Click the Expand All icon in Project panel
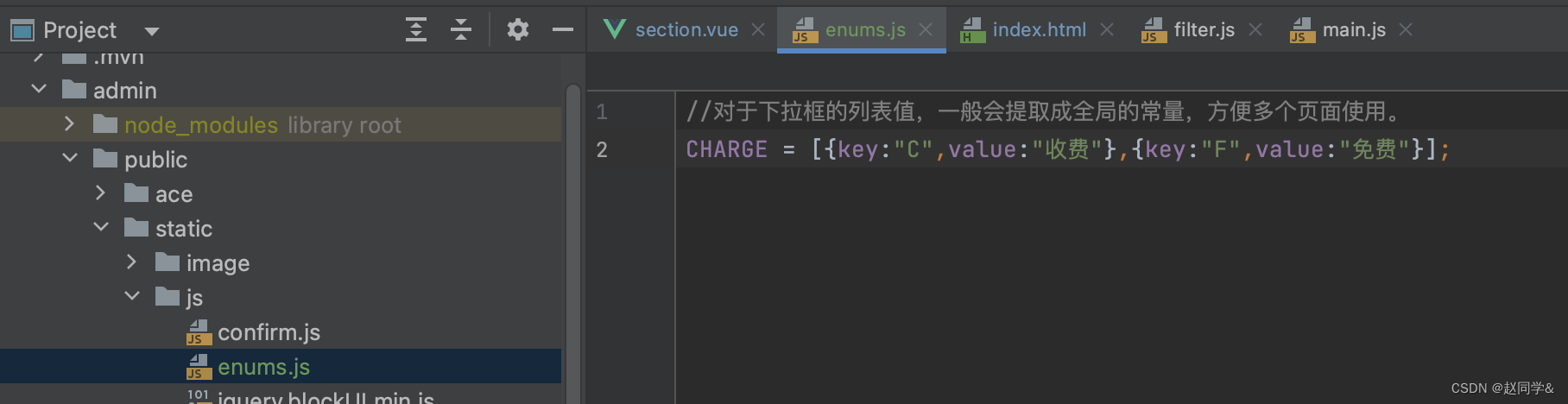The width and height of the screenshot is (1568, 404). coord(416,29)
